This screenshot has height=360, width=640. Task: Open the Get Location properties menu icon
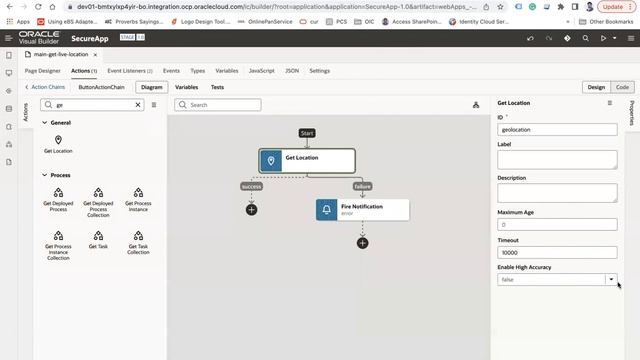point(610,103)
